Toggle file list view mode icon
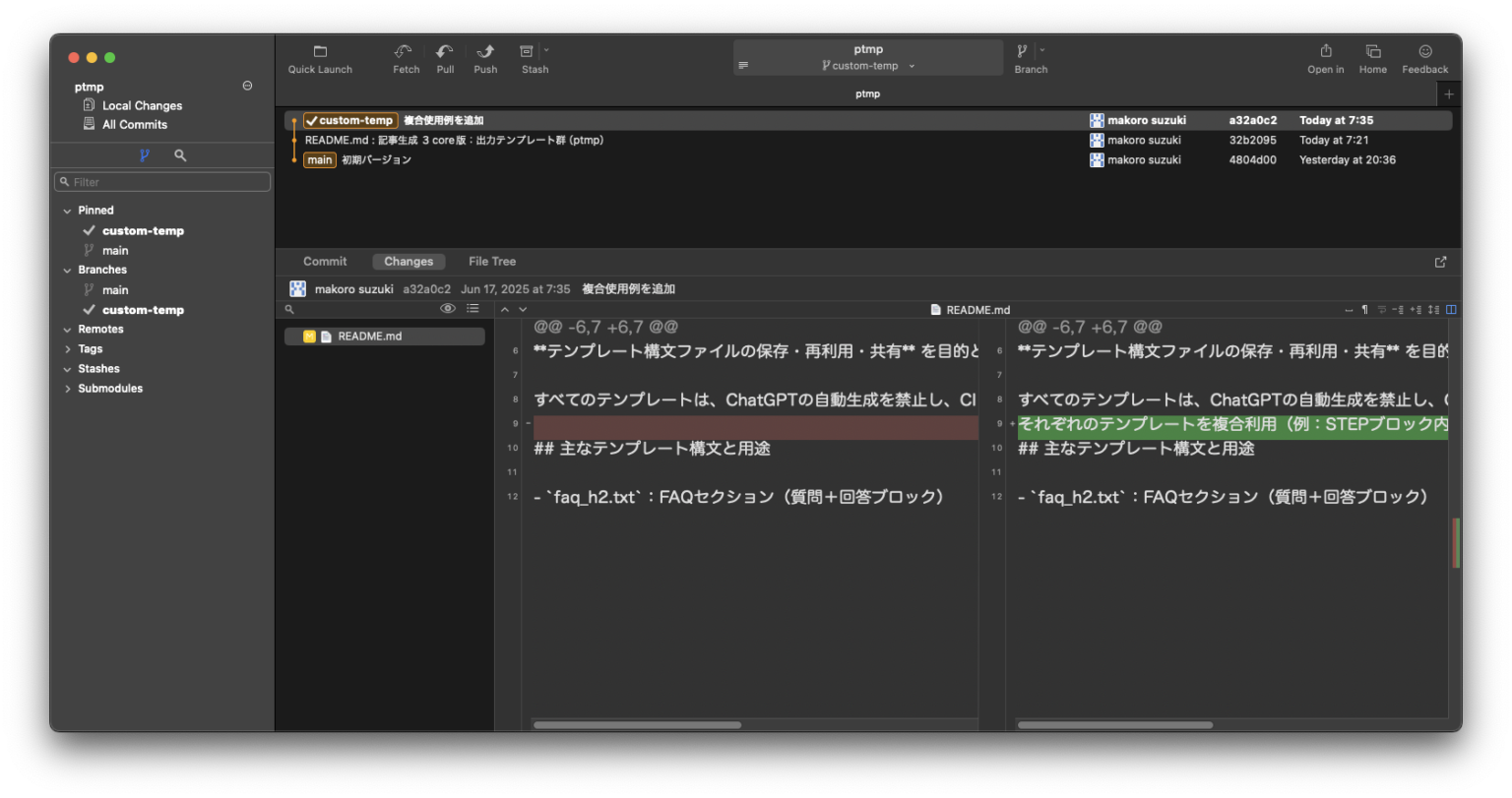Screen dimensions: 1512x798 pyautogui.click(x=472, y=309)
